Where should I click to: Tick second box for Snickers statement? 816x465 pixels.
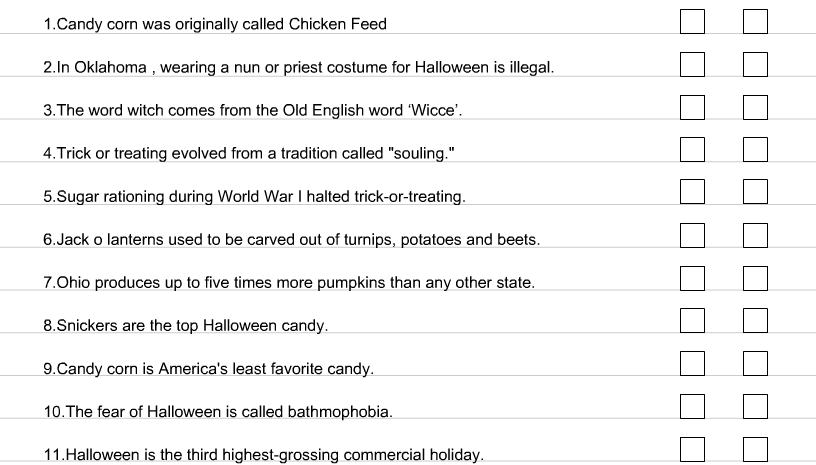click(755, 320)
